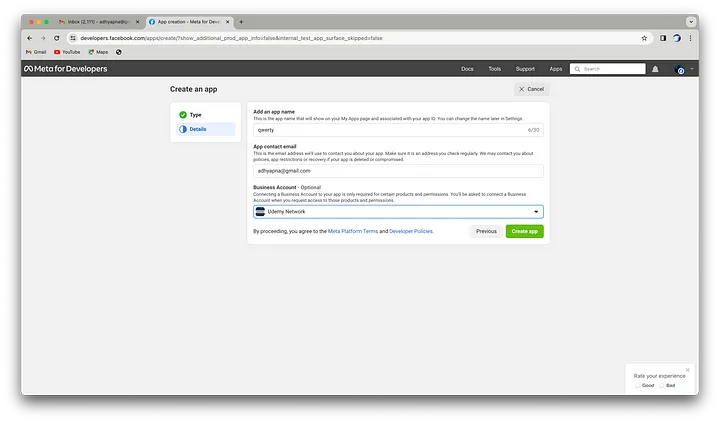Expand the account dropdown caret
The height and width of the screenshot is (423, 720).
(x=692, y=69)
